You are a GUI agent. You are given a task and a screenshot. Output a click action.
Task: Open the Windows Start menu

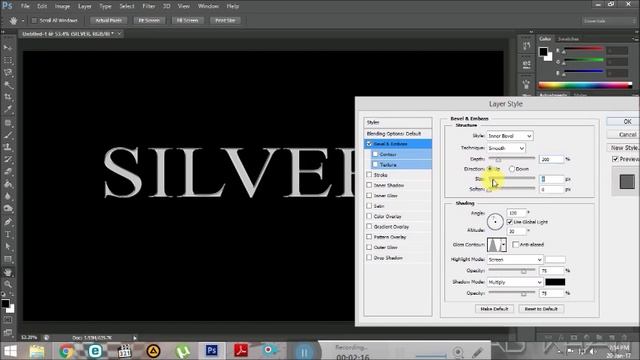10,351
